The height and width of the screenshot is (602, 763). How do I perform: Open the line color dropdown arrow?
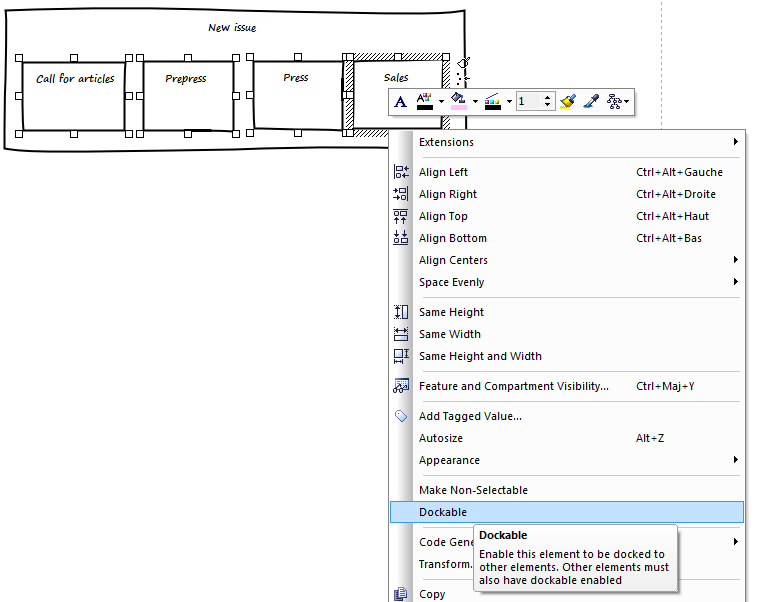click(509, 102)
